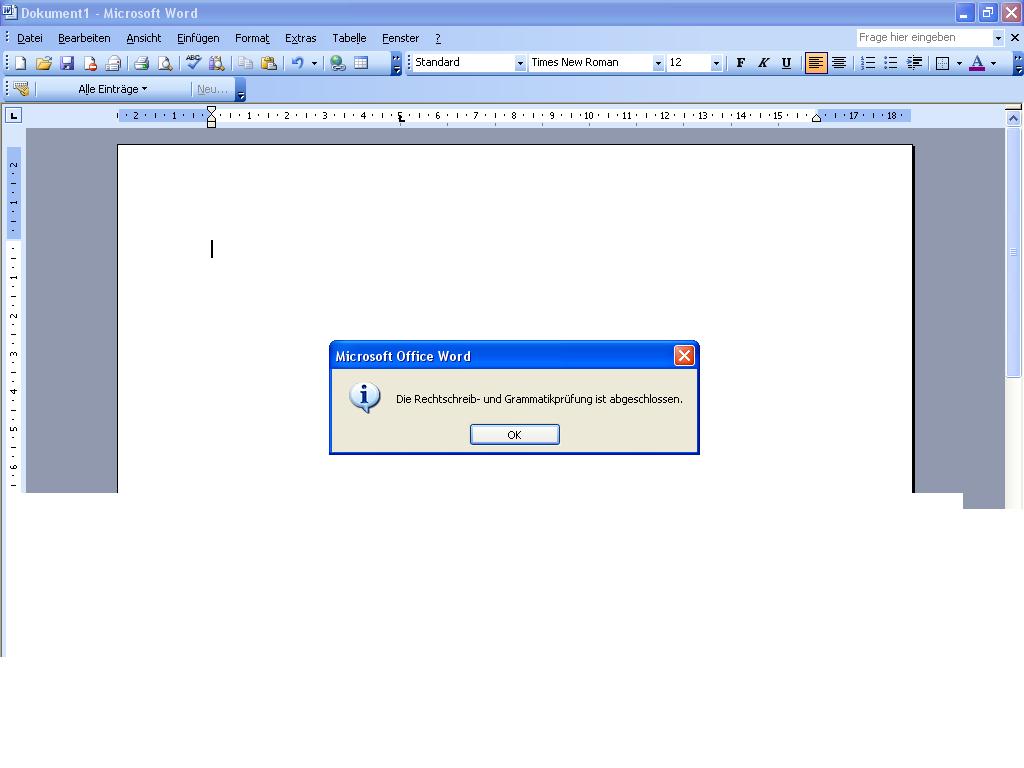
Task: Click the new blank document icon
Action: [20, 63]
